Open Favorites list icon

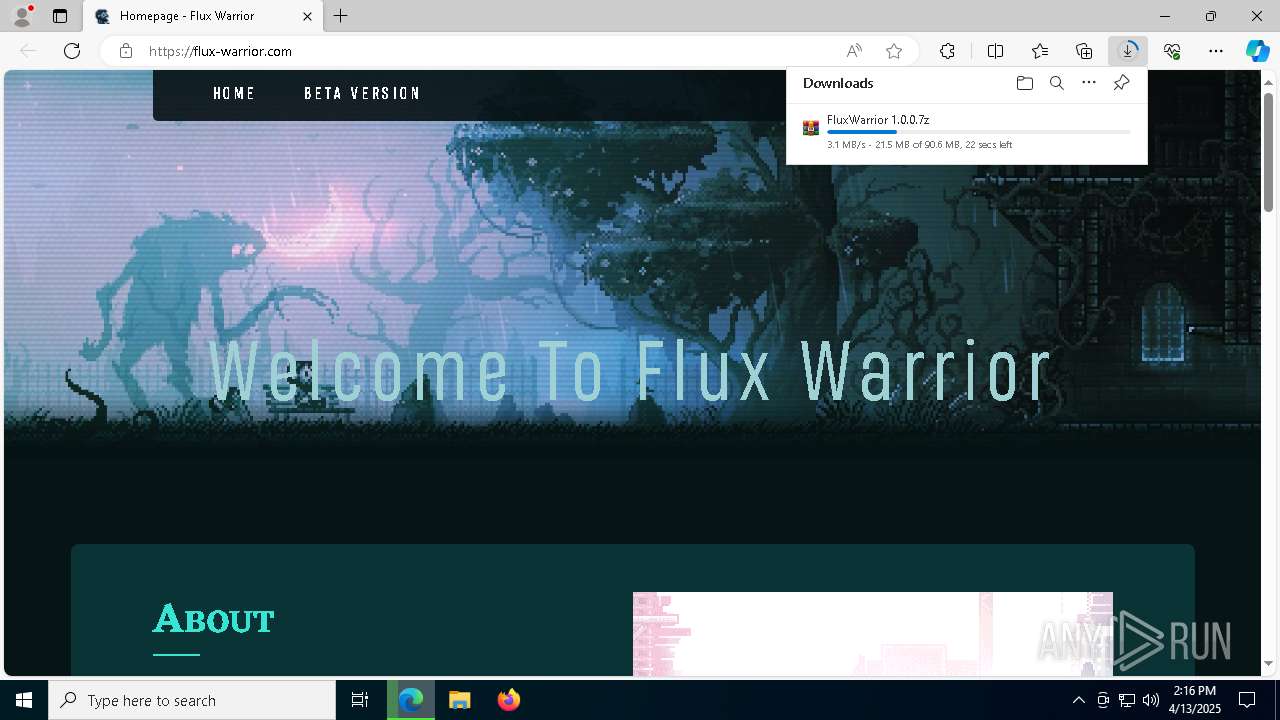click(x=1040, y=51)
